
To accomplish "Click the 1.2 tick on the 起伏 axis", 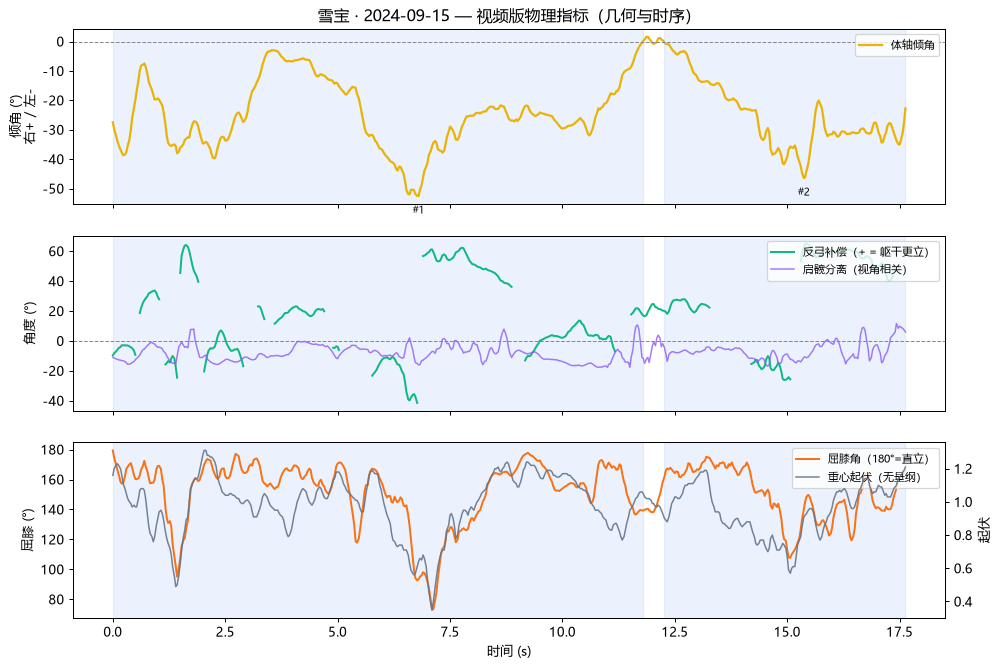I will tap(964, 469).
